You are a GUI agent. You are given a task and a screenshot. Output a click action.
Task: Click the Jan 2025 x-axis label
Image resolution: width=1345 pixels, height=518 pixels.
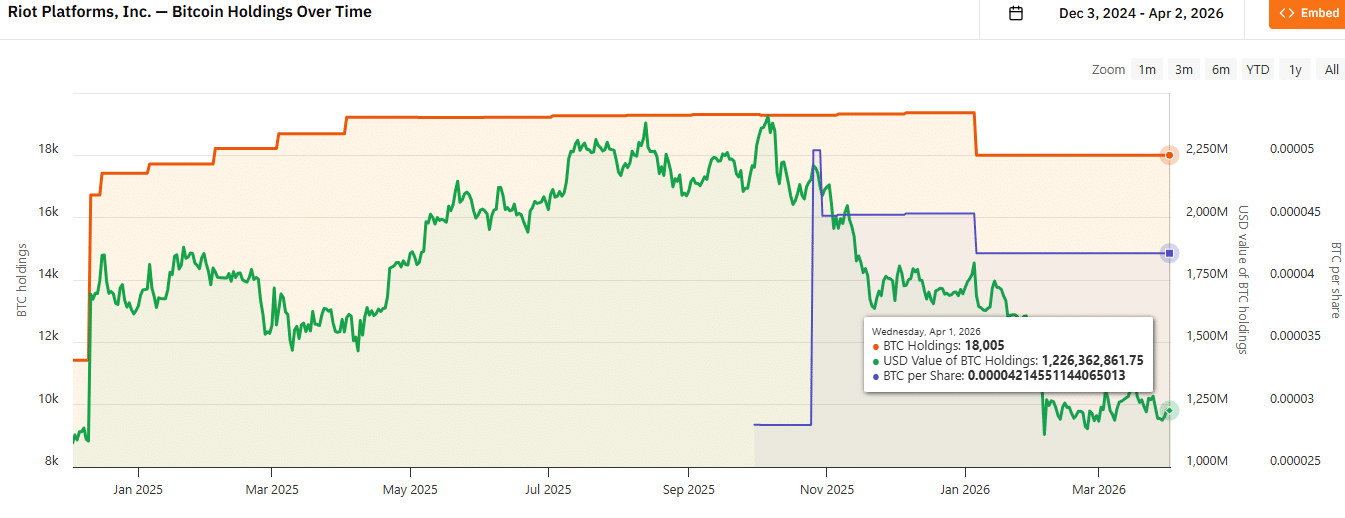tap(138, 490)
